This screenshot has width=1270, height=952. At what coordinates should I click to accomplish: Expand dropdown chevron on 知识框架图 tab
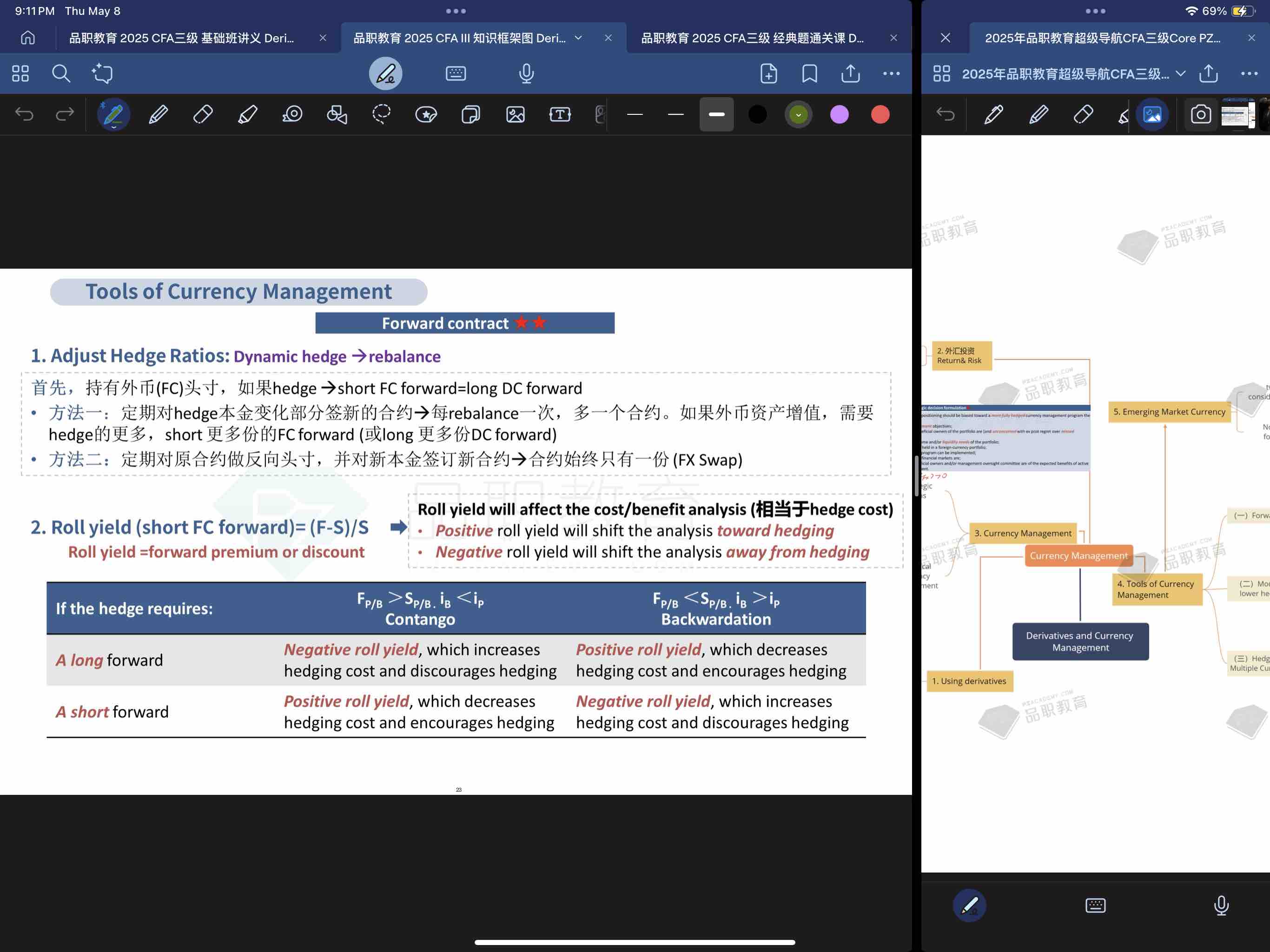tap(578, 38)
